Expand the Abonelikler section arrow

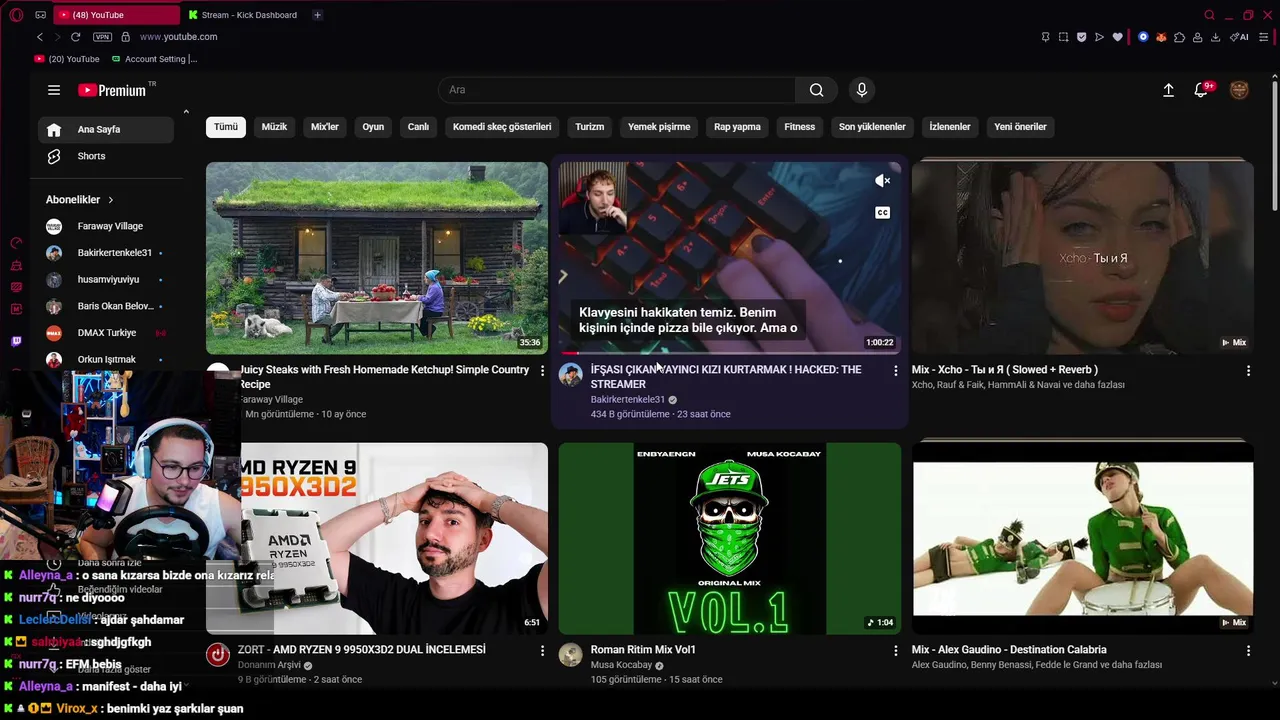click(110, 200)
